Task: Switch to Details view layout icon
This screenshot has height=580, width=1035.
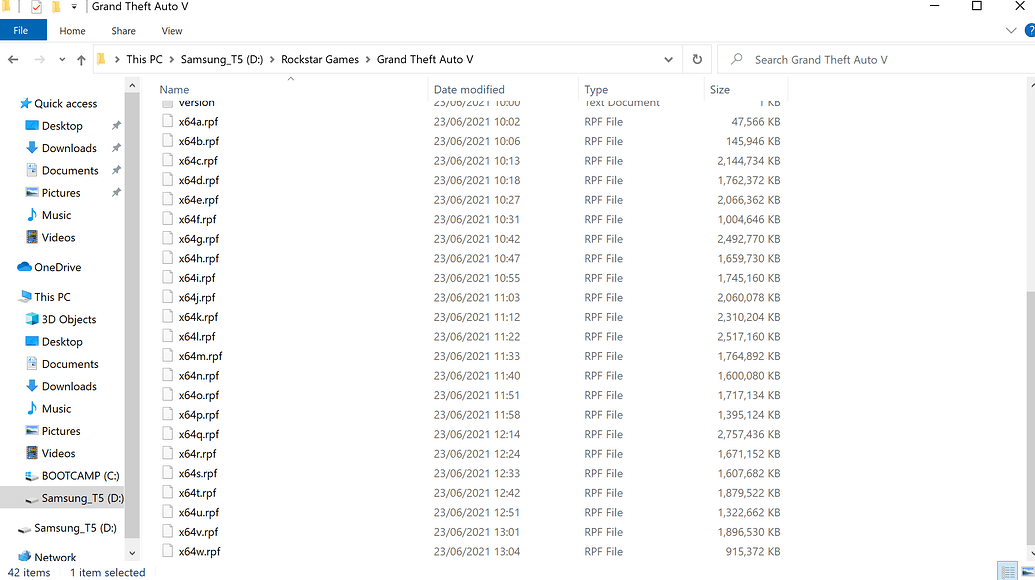Action: coord(1007,571)
